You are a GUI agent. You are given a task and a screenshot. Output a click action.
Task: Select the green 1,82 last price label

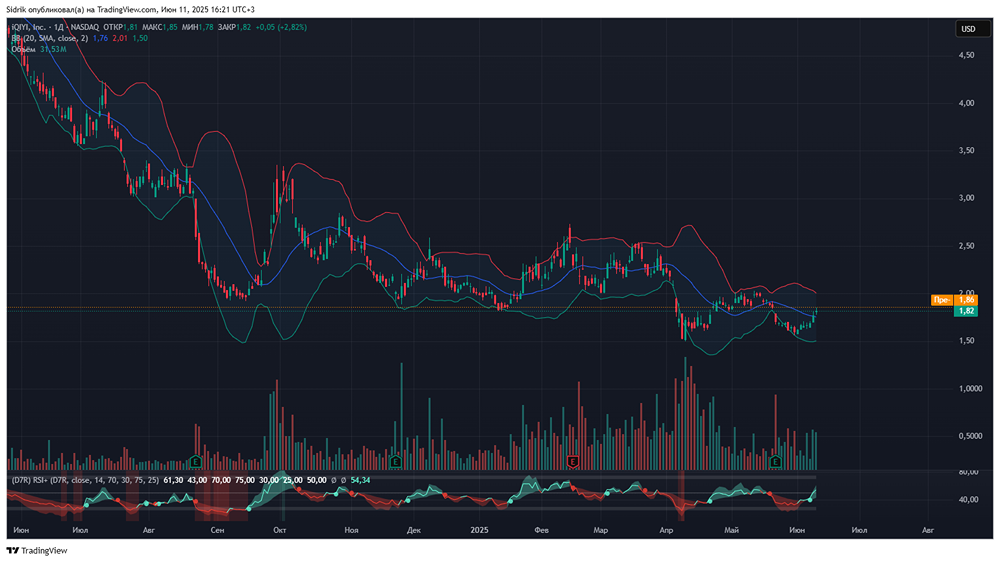pyautogui.click(x=967, y=311)
